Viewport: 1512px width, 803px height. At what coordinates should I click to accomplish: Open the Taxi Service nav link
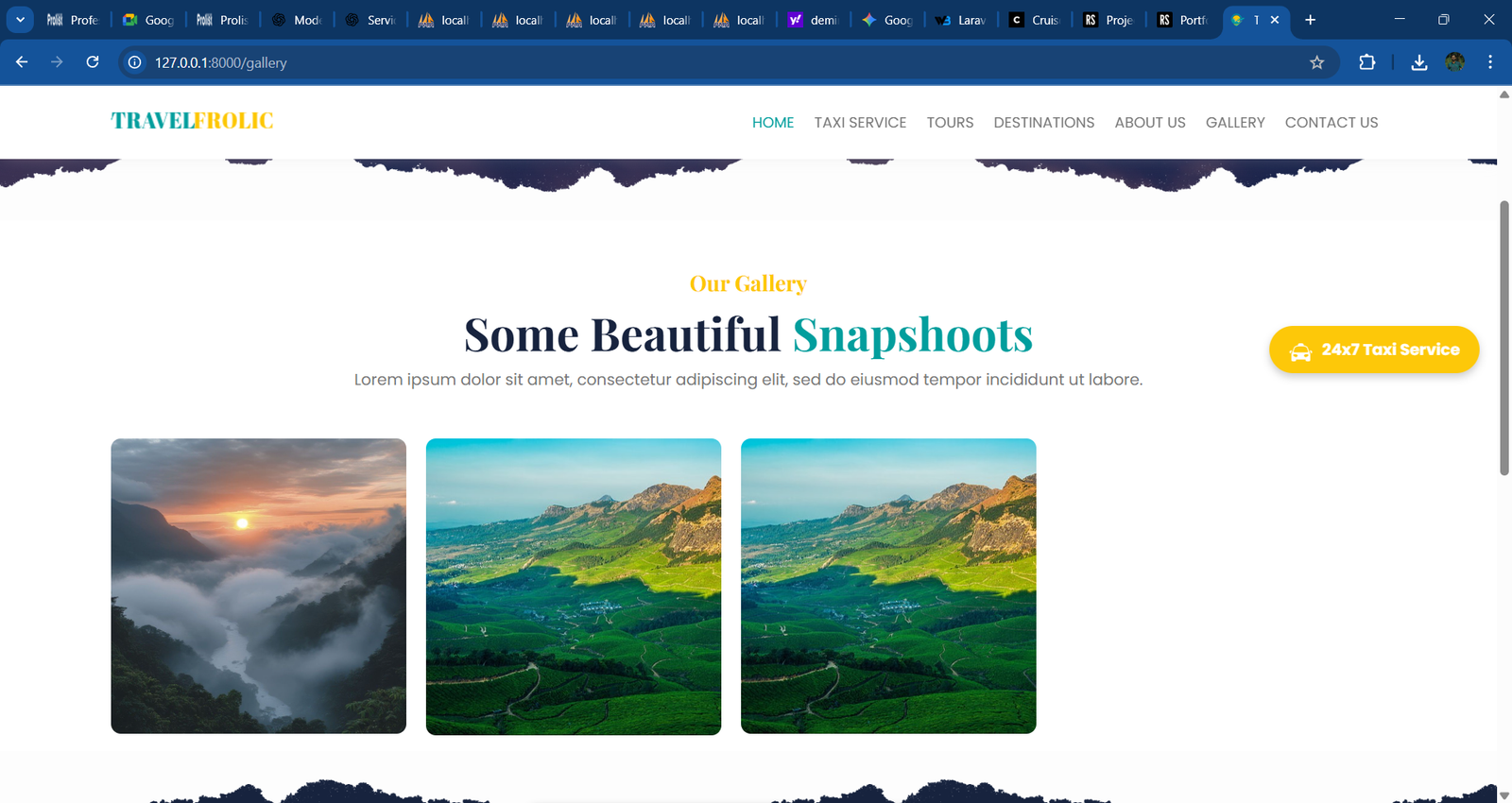coord(860,123)
